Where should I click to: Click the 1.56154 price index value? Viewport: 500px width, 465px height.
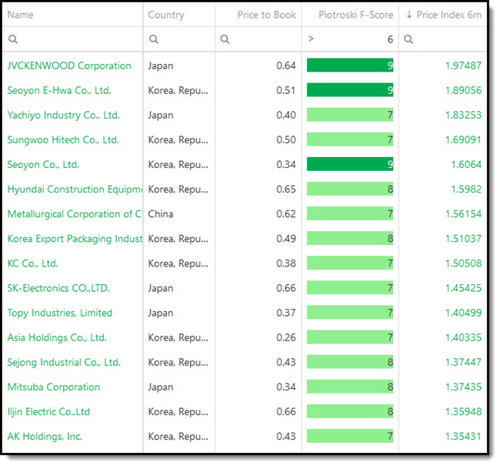tap(463, 214)
